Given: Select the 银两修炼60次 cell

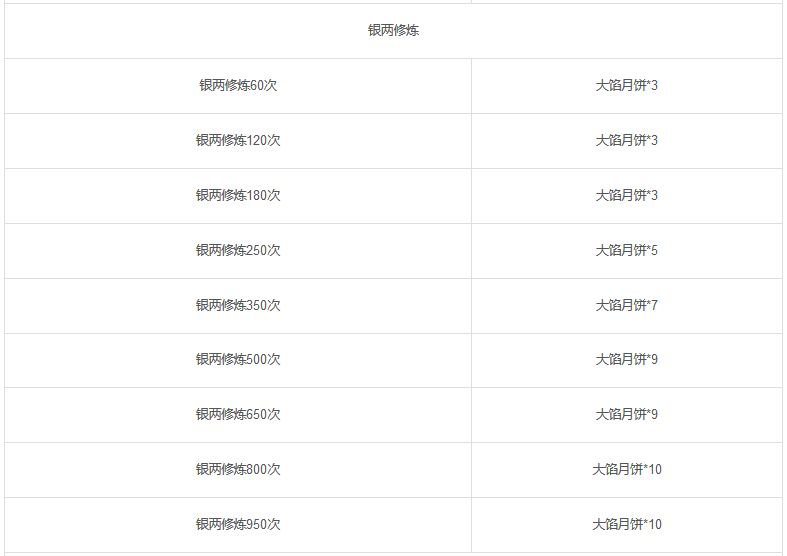Looking at the screenshot, I should click(x=238, y=86).
